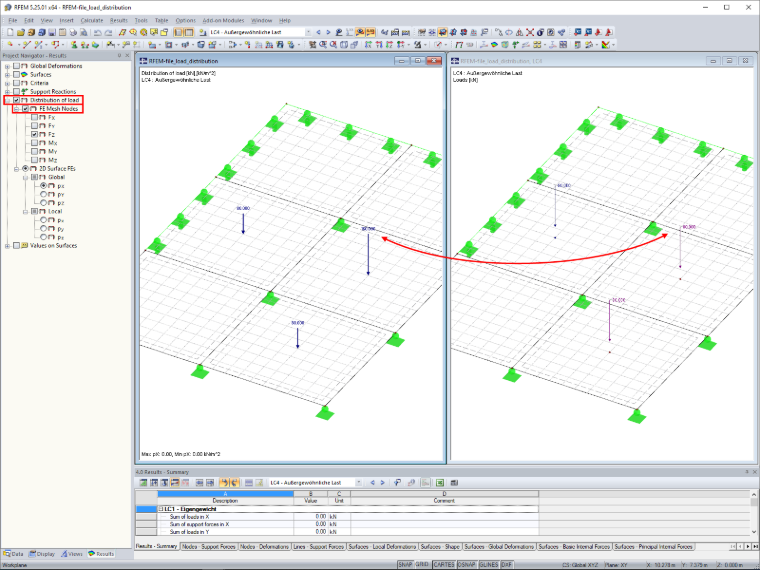760x570 pixels.
Task: Check the Surfaces results checkbox
Action: (x=16, y=75)
